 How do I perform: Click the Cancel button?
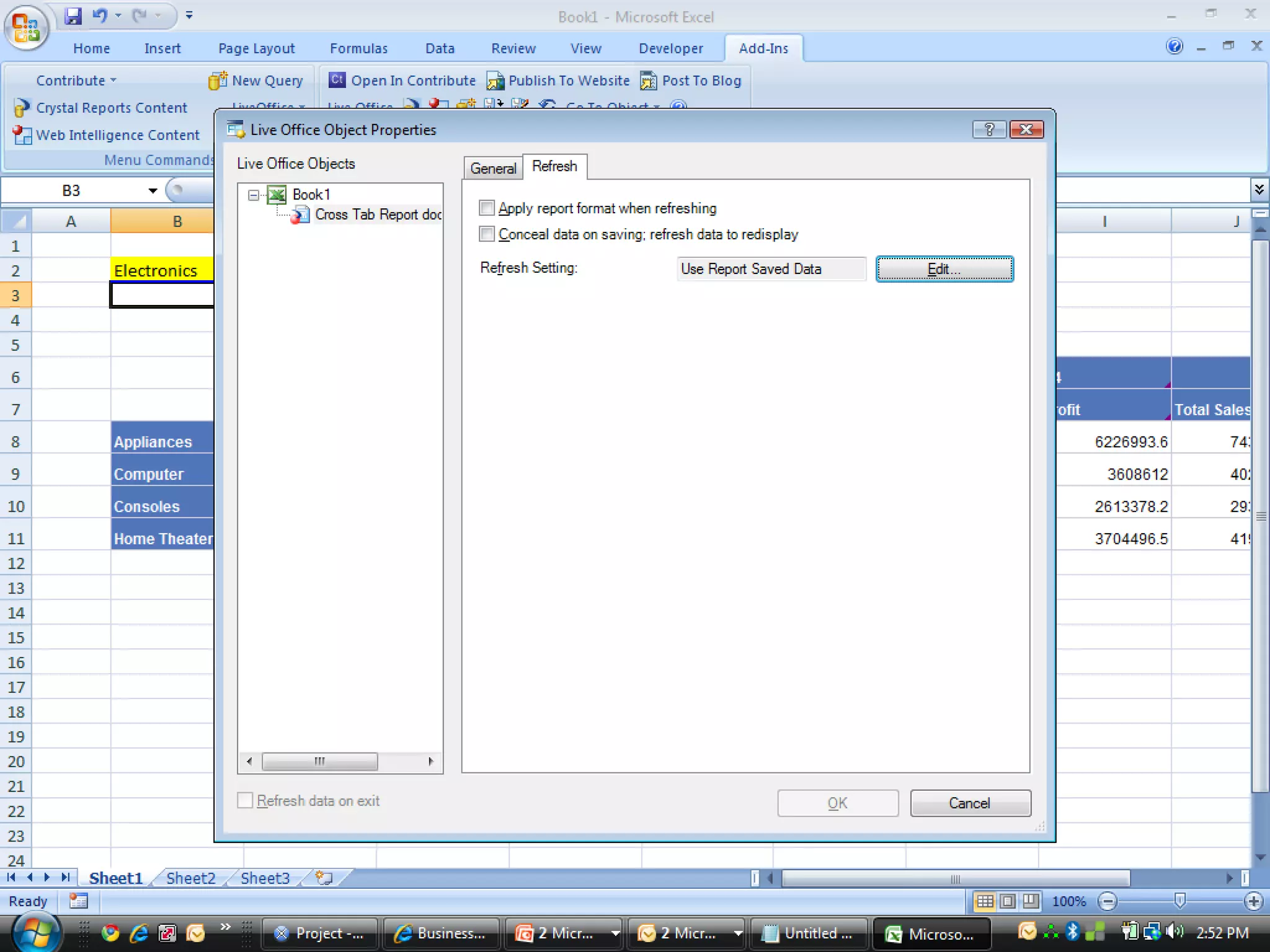pyautogui.click(x=970, y=803)
